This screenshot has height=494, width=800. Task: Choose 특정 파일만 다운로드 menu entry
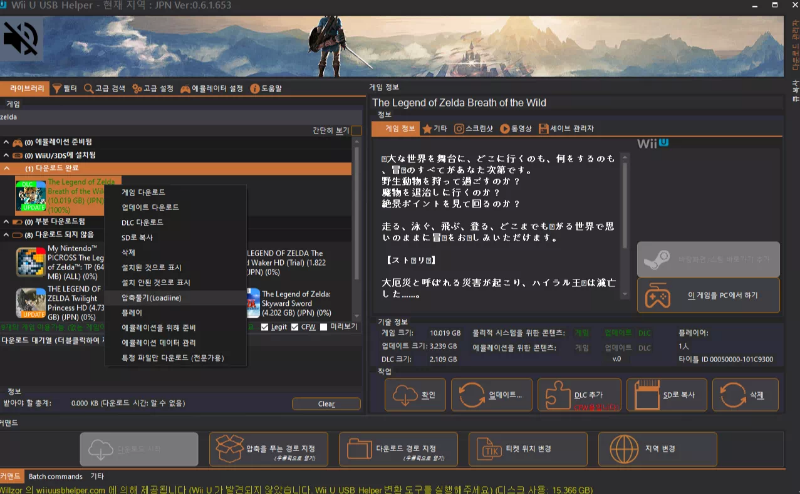click(x=176, y=358)
